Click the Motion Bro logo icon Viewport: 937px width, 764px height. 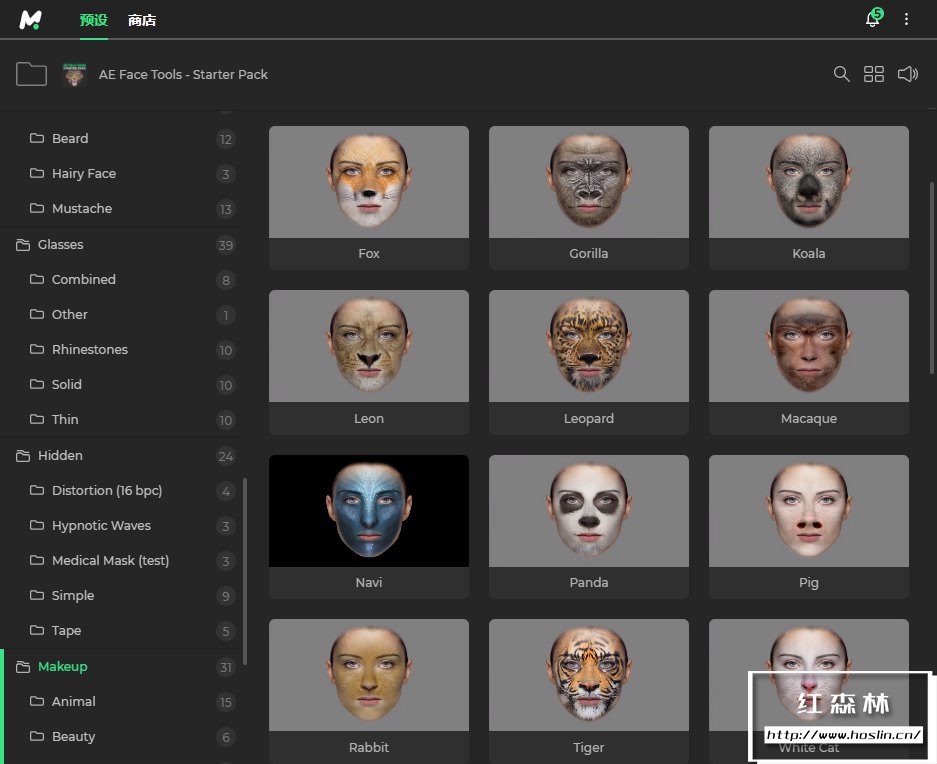(30, 20)
